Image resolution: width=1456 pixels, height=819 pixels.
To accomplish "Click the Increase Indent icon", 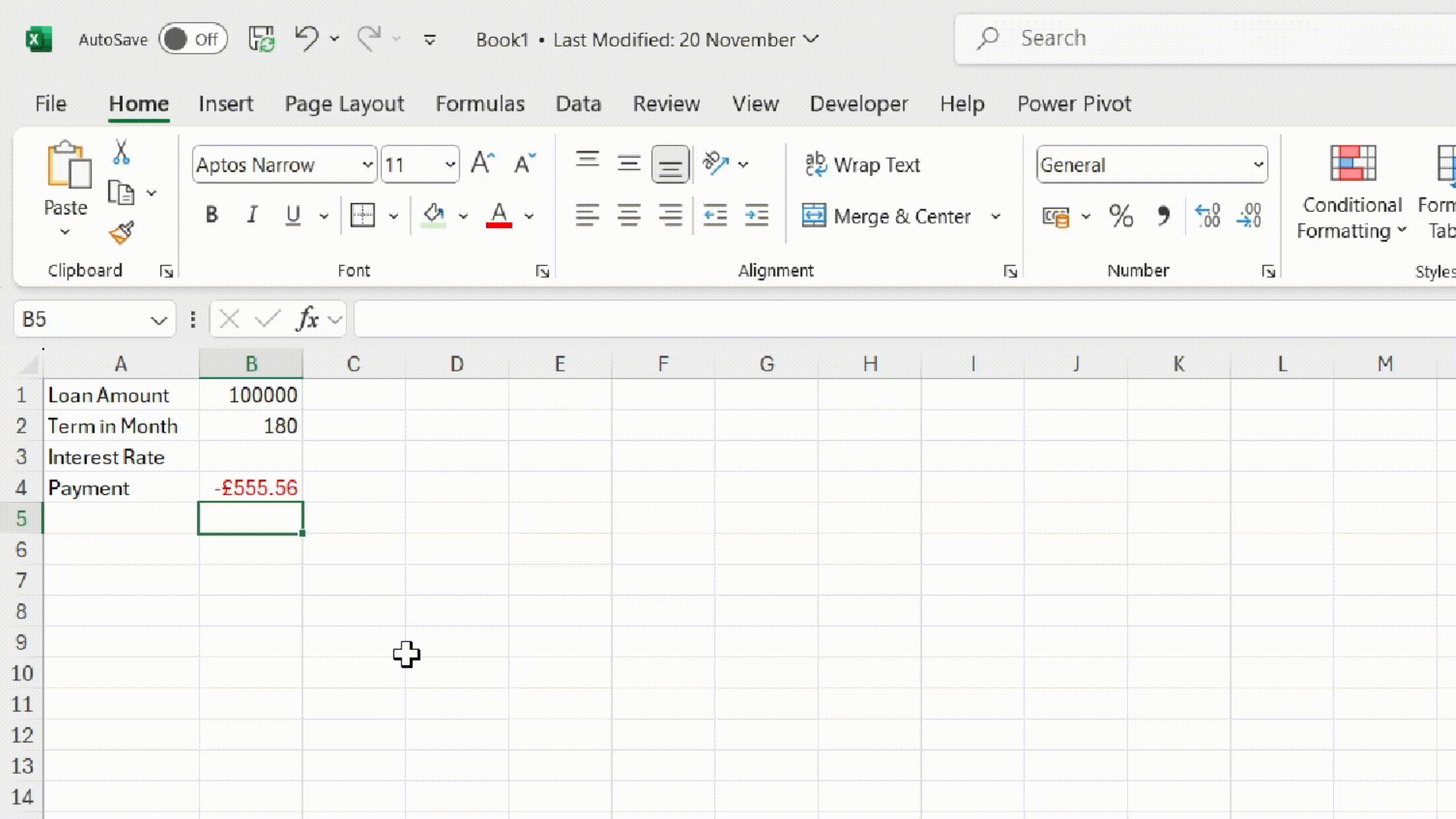I will click(756, 216).
